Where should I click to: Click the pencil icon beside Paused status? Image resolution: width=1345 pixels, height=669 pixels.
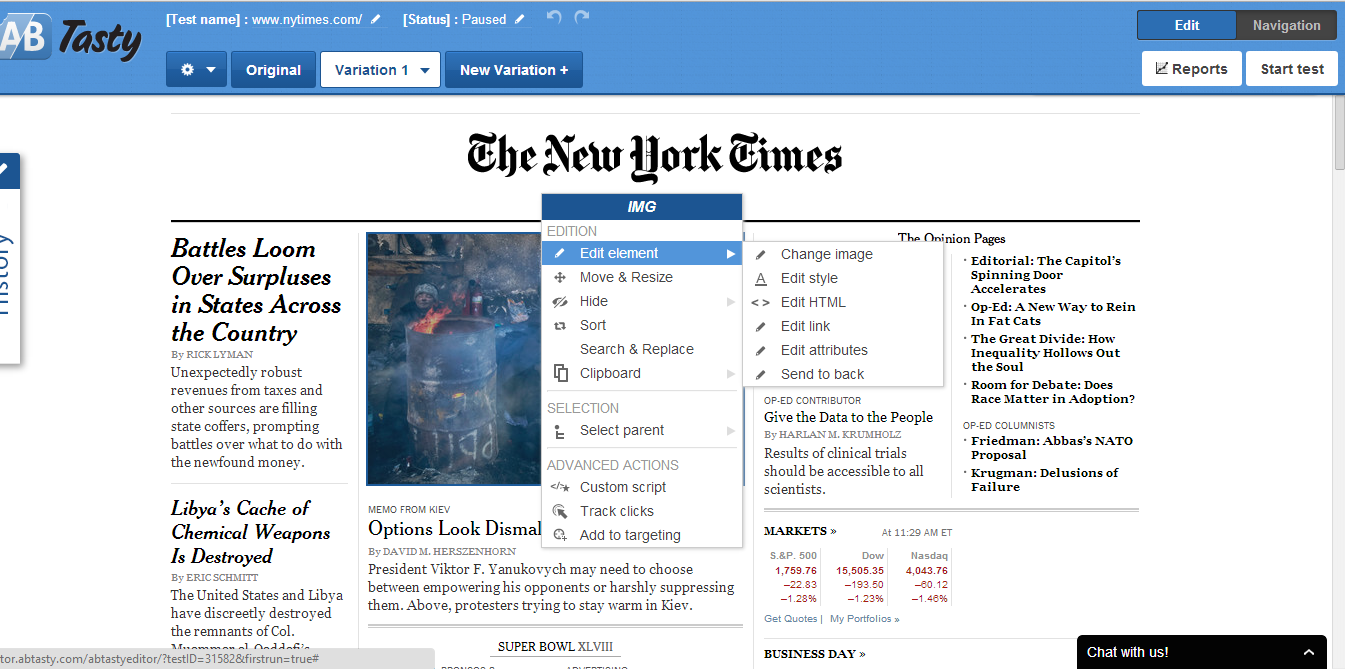pos(519,19)
